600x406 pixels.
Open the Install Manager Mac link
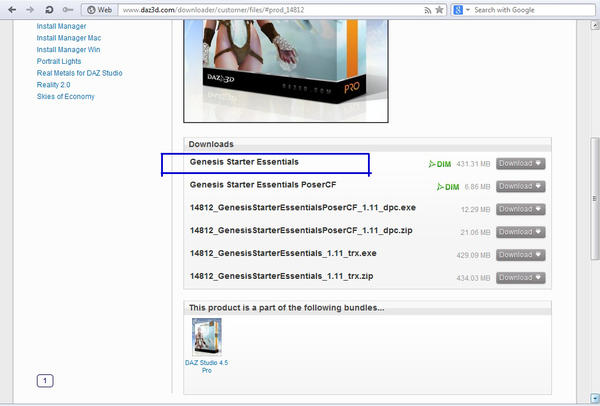69,38
